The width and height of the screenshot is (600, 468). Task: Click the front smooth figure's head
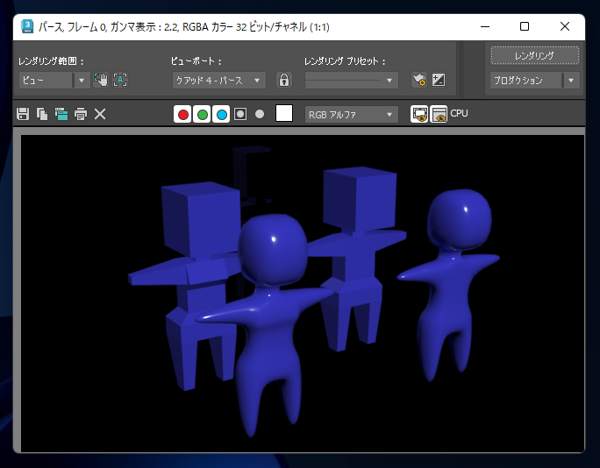point(272,249)
